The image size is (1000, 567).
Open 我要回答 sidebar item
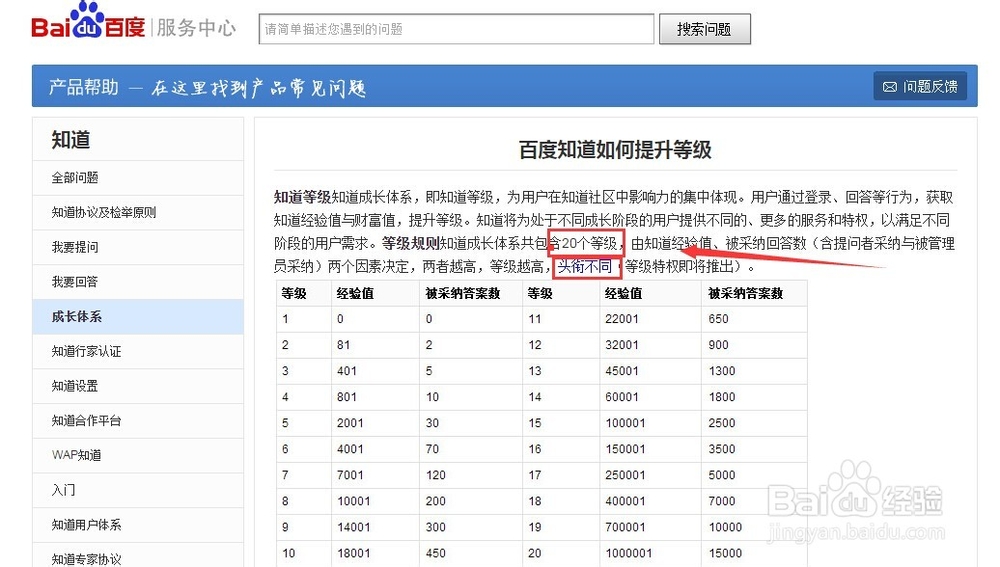(138, 282)
